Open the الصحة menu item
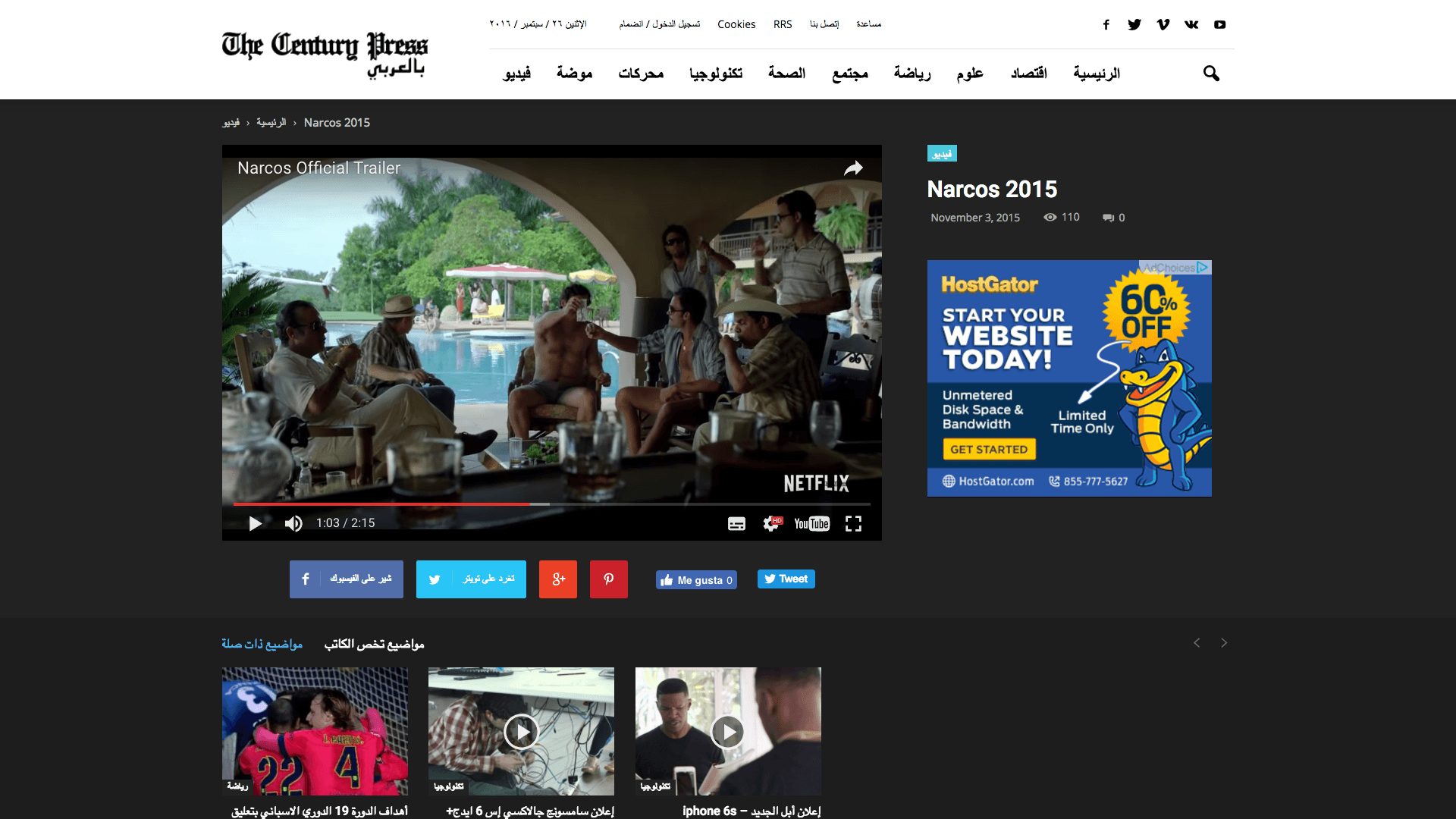The height and width of the screenshot is (819, 1456). [786, 74]
